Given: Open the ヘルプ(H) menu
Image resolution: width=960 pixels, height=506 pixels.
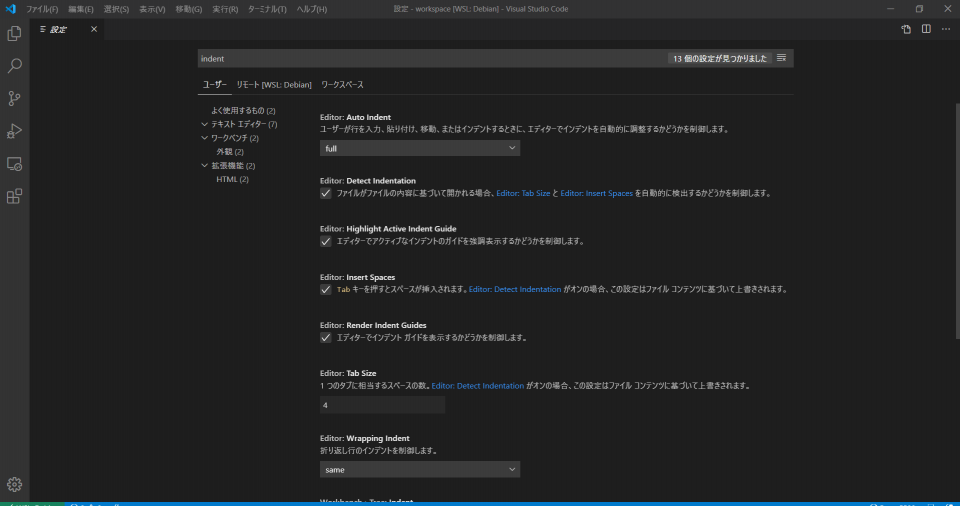Looking at the screenshot, I should [312, 9].
